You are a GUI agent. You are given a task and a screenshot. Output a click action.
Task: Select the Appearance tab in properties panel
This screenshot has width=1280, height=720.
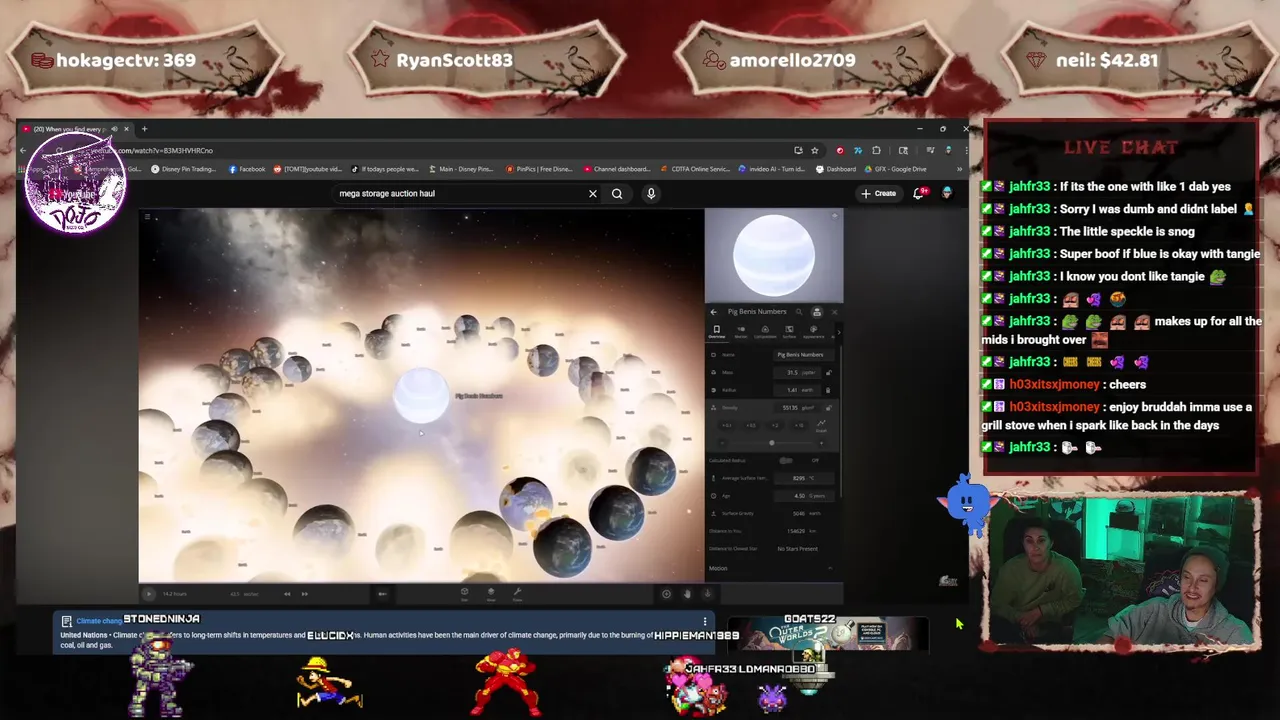tap(813, 334)
